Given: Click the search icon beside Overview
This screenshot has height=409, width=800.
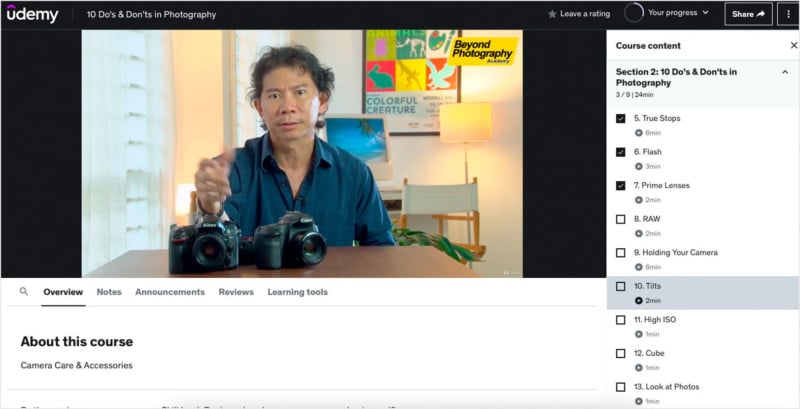Looking at the screenshot, I should click(x=24, y=292).
